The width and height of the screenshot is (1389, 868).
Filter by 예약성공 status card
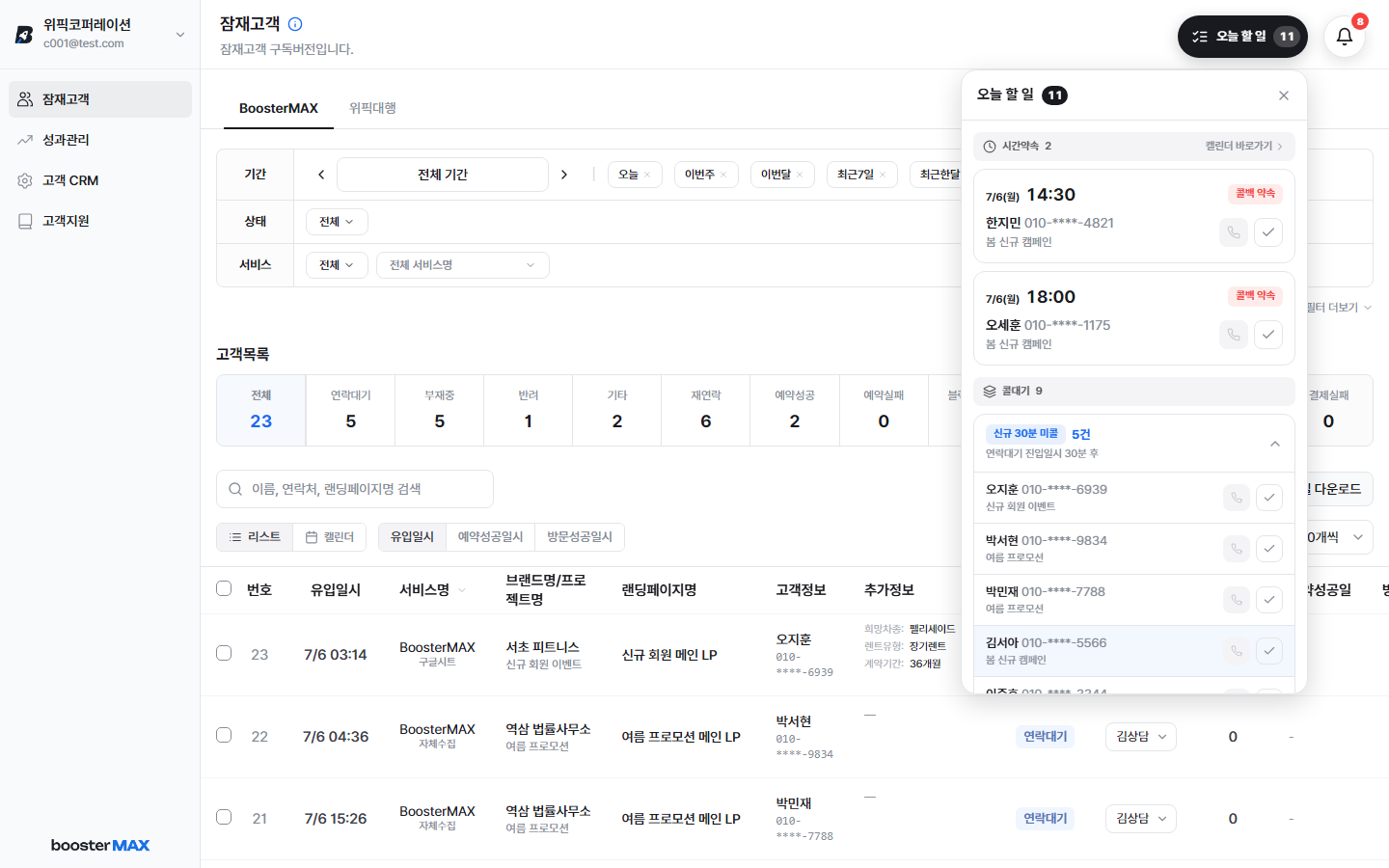pos(795,411)
